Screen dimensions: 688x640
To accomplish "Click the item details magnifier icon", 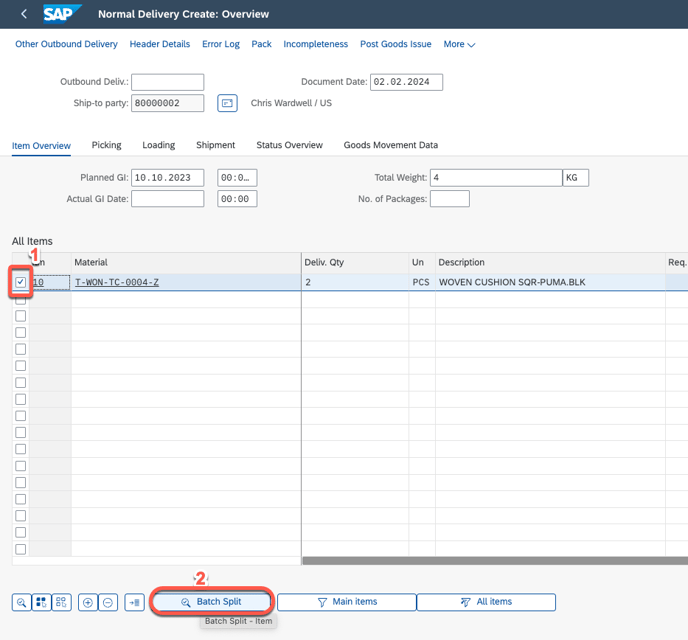I will tap(21, 602).
